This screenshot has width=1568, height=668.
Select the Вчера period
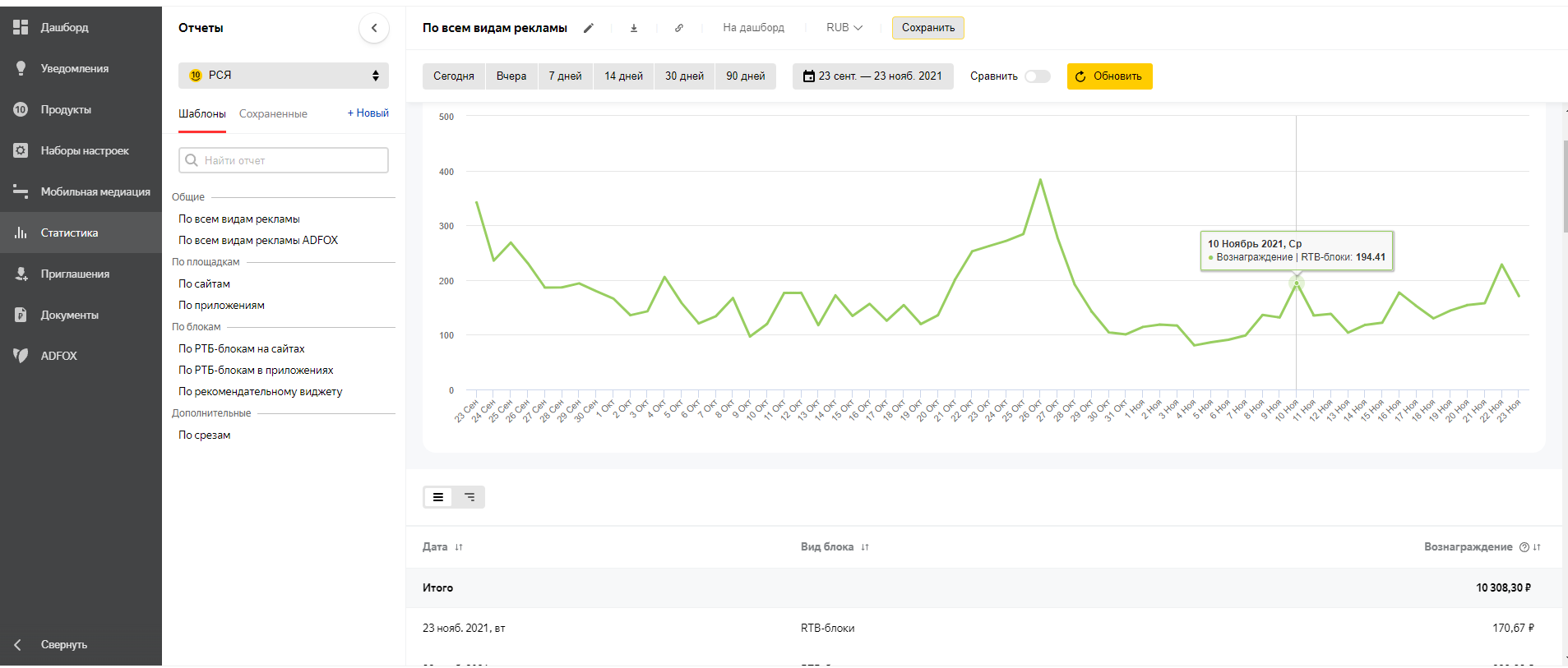pyautogui.click(x=511, y=76)
